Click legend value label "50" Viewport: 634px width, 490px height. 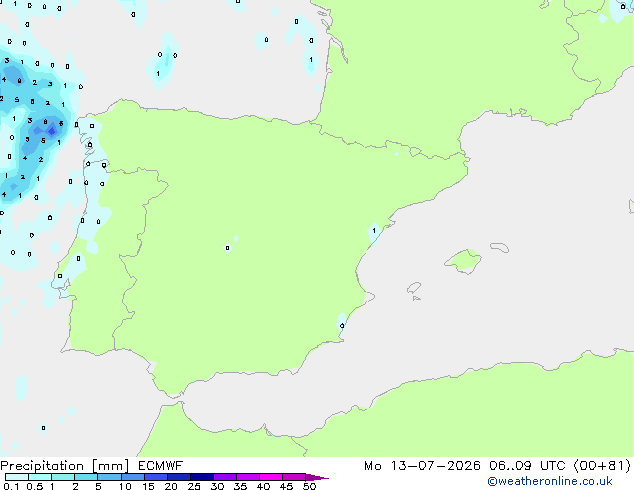309,486
